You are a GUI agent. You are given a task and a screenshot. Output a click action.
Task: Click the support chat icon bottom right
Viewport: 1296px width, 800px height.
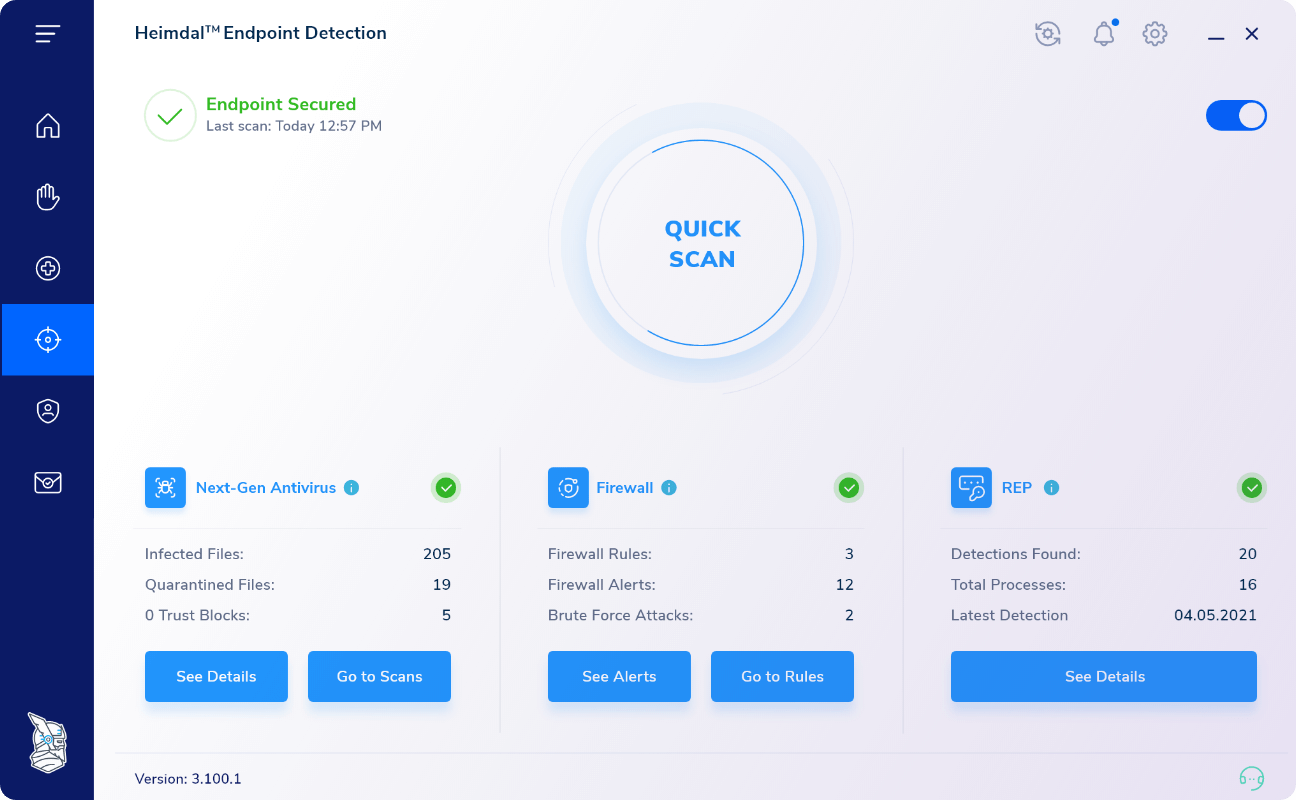point(1251,776)
